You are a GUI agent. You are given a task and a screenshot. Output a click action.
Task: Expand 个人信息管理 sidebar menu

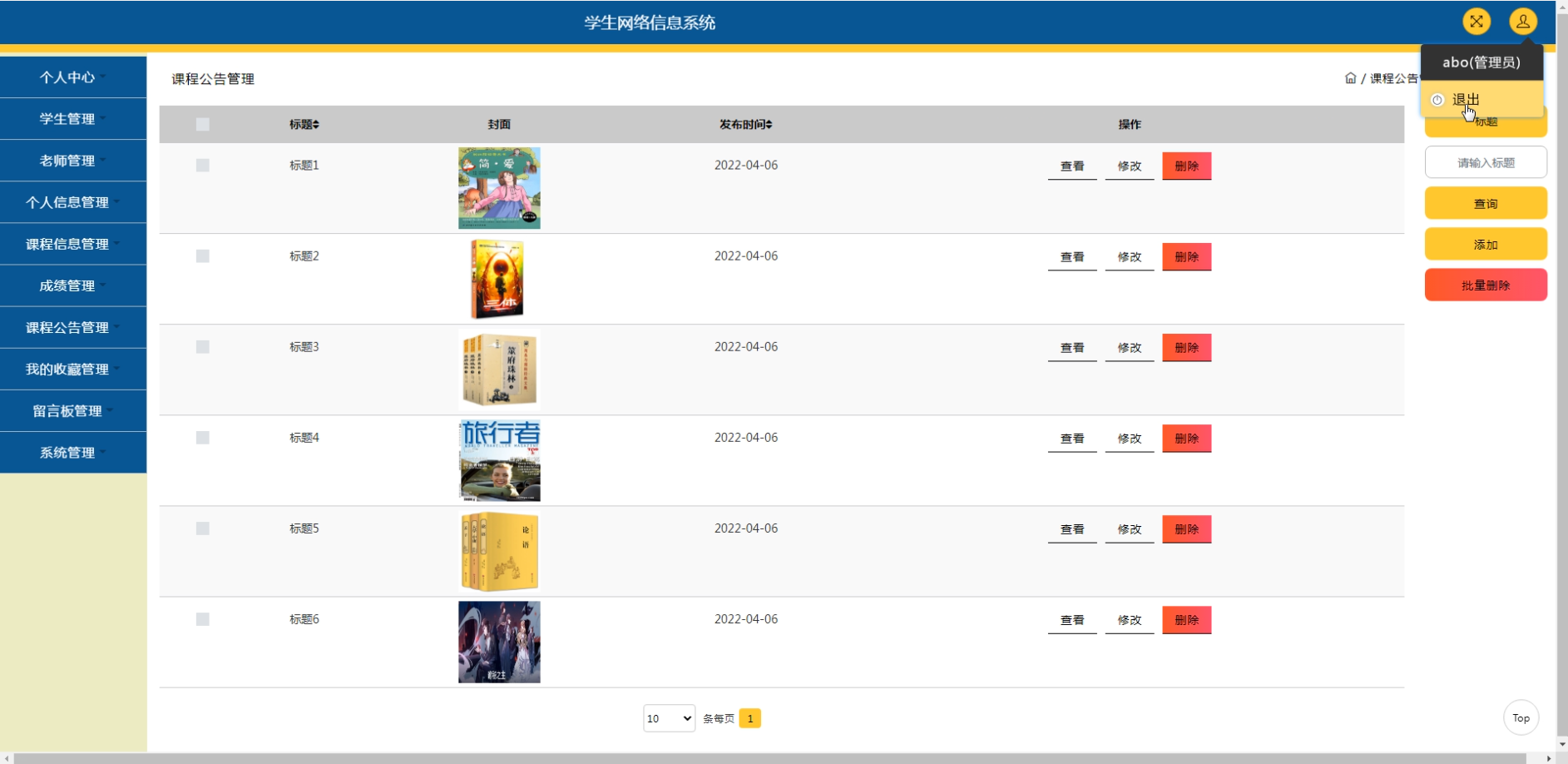[73, 201]
